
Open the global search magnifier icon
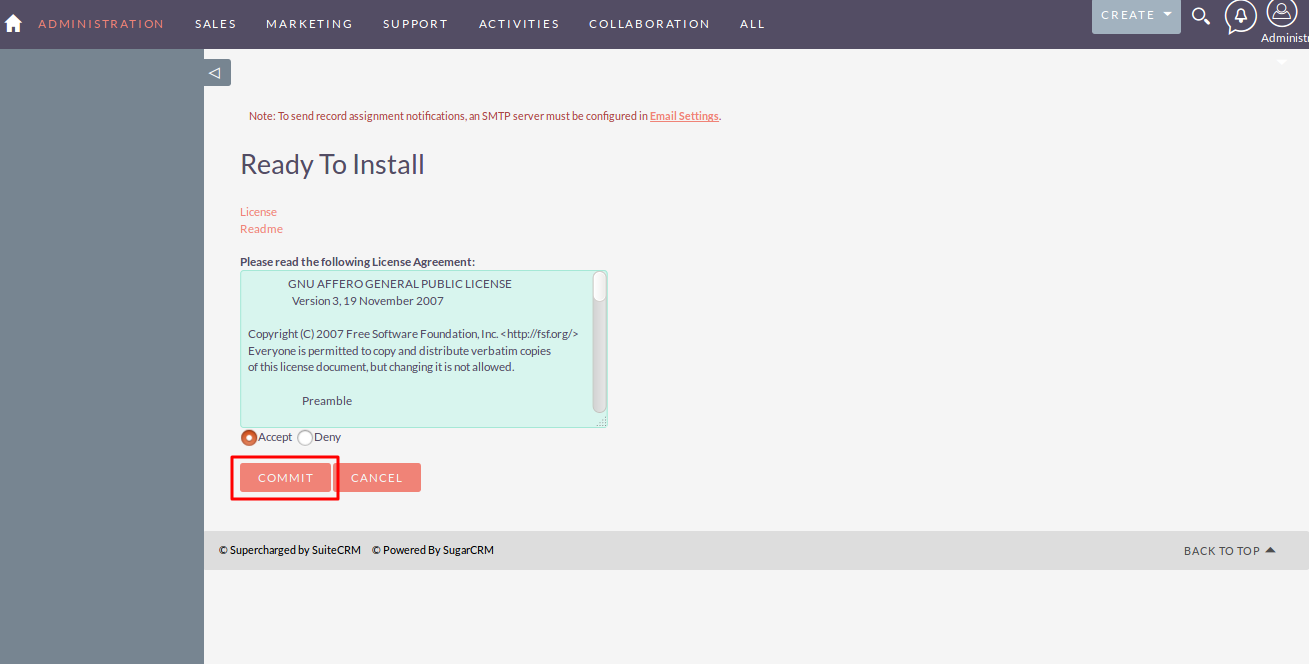[1201, 16]
